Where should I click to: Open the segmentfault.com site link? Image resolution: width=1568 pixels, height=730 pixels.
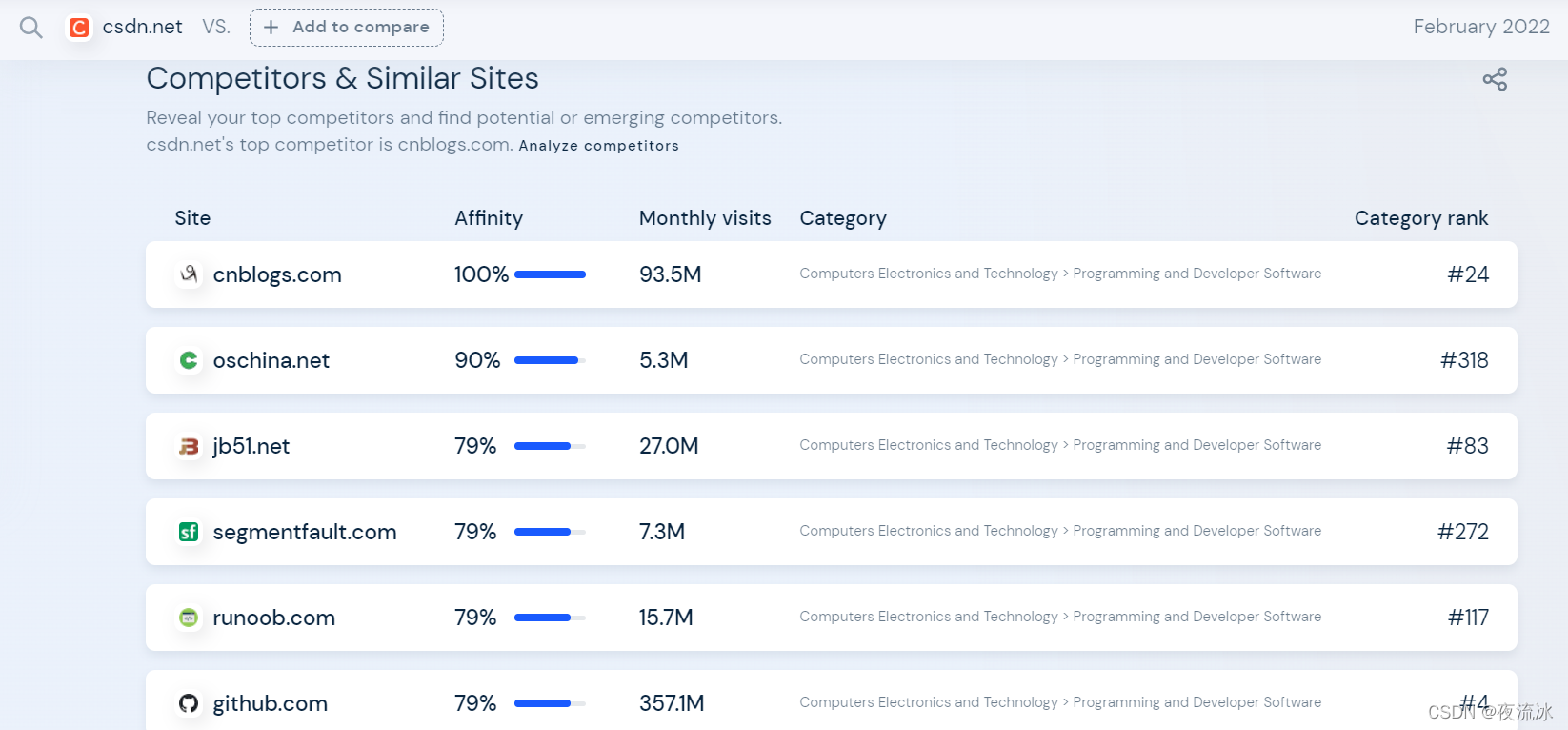[x=305, y=532]
